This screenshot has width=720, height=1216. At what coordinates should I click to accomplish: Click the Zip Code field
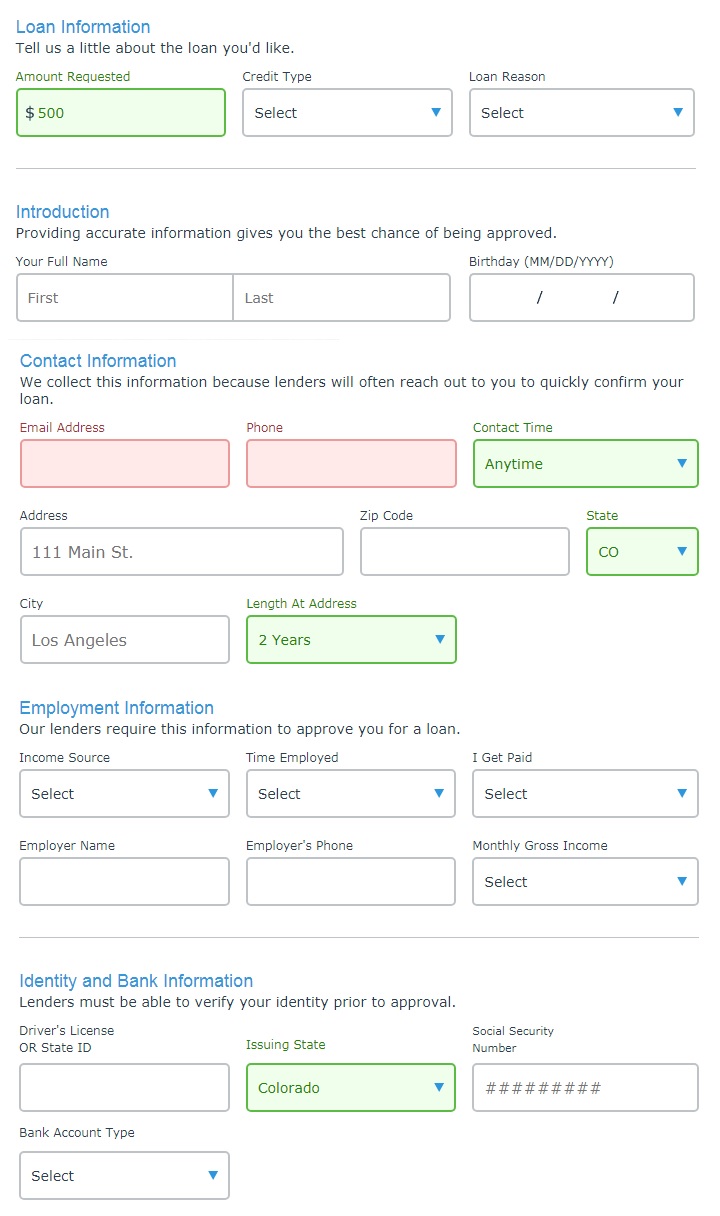coord(465,552)
